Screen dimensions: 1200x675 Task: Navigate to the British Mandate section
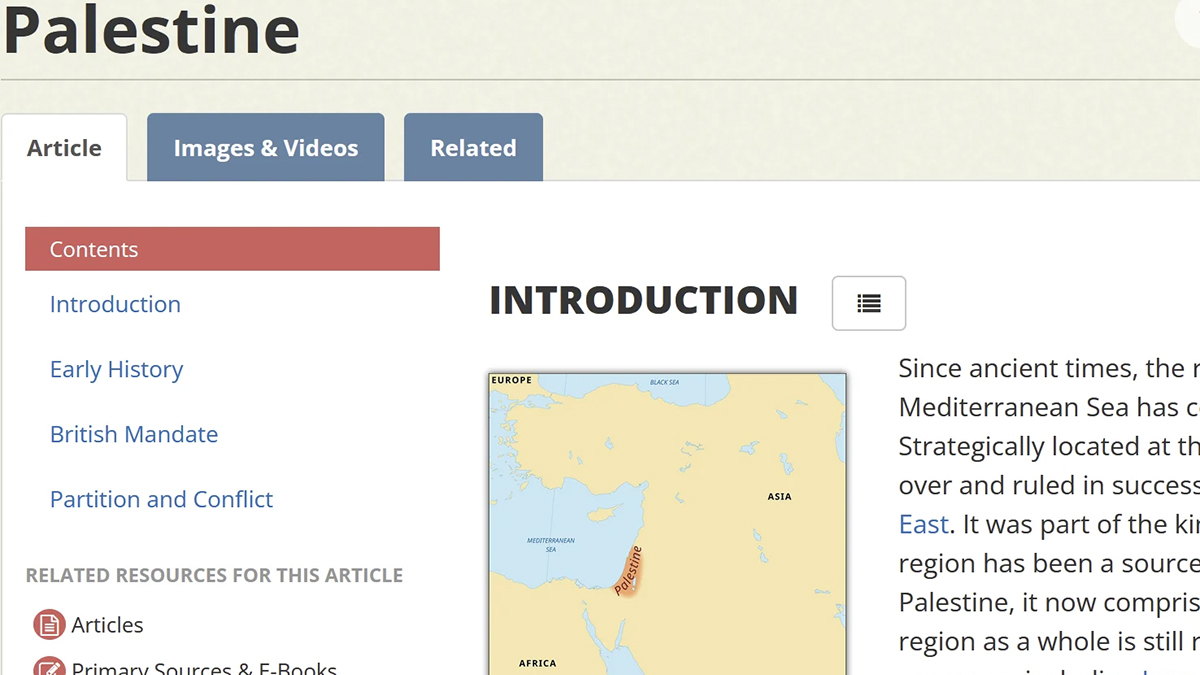point(133,434)
